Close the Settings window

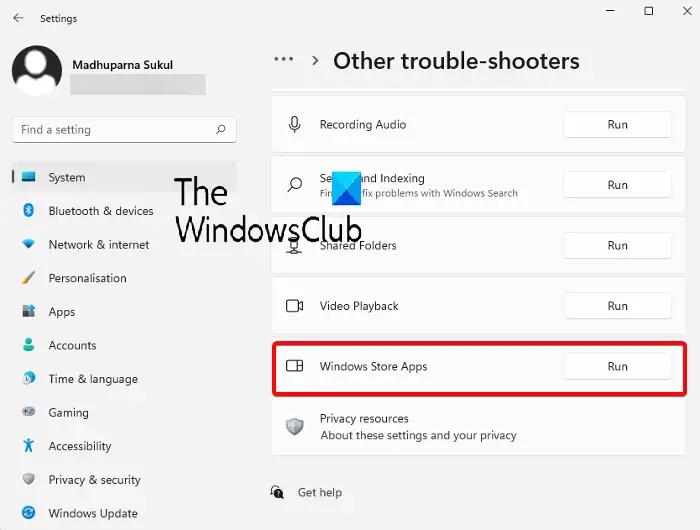pyautogui.click(x=687, y=11)
